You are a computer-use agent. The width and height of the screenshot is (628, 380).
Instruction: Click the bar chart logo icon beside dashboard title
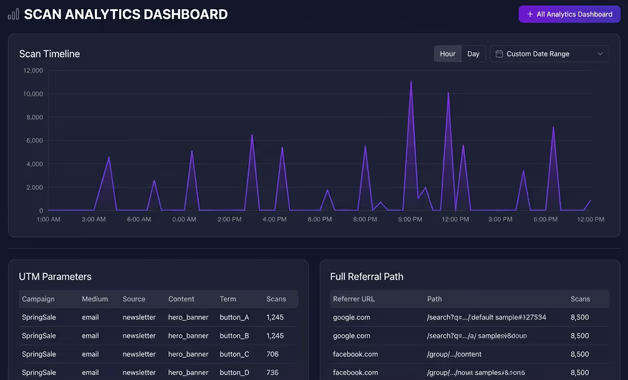coord(13,14)
